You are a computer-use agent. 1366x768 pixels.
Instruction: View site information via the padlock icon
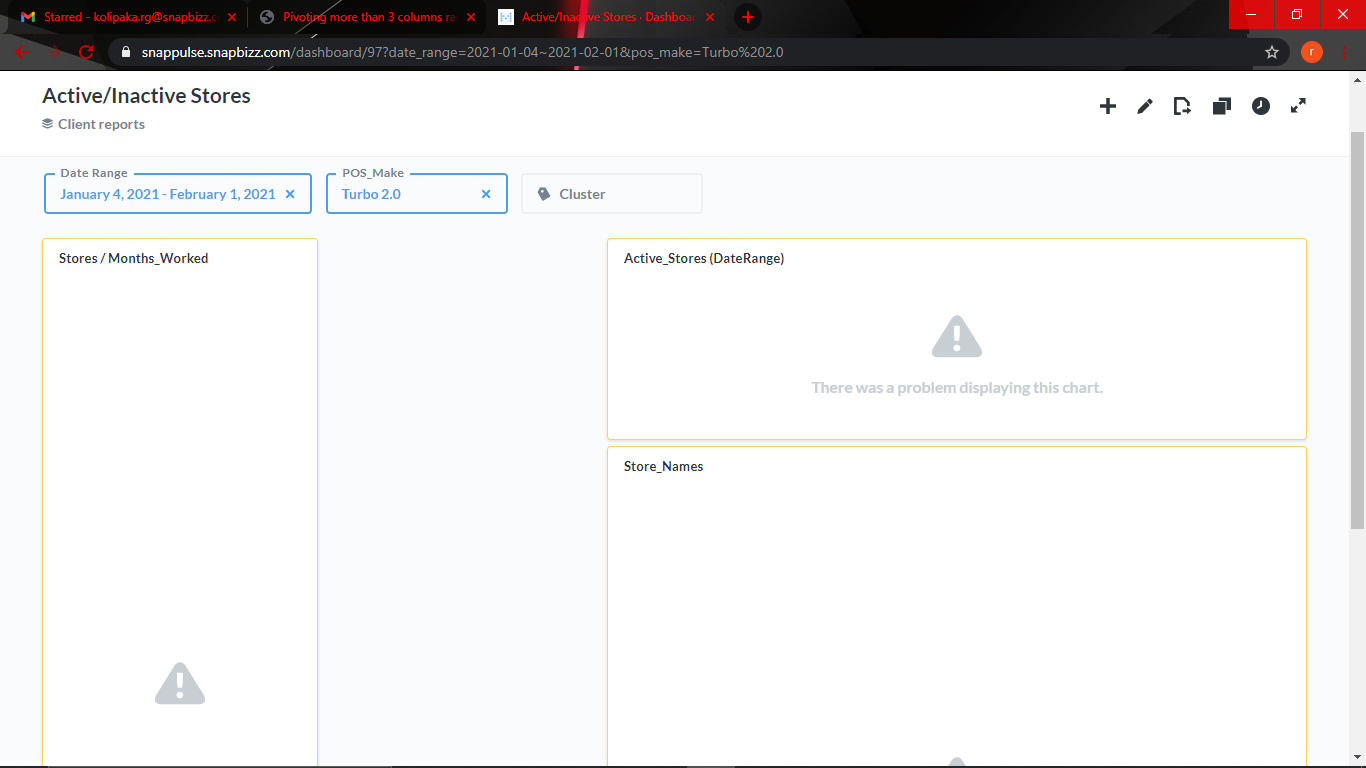point(125,51)
